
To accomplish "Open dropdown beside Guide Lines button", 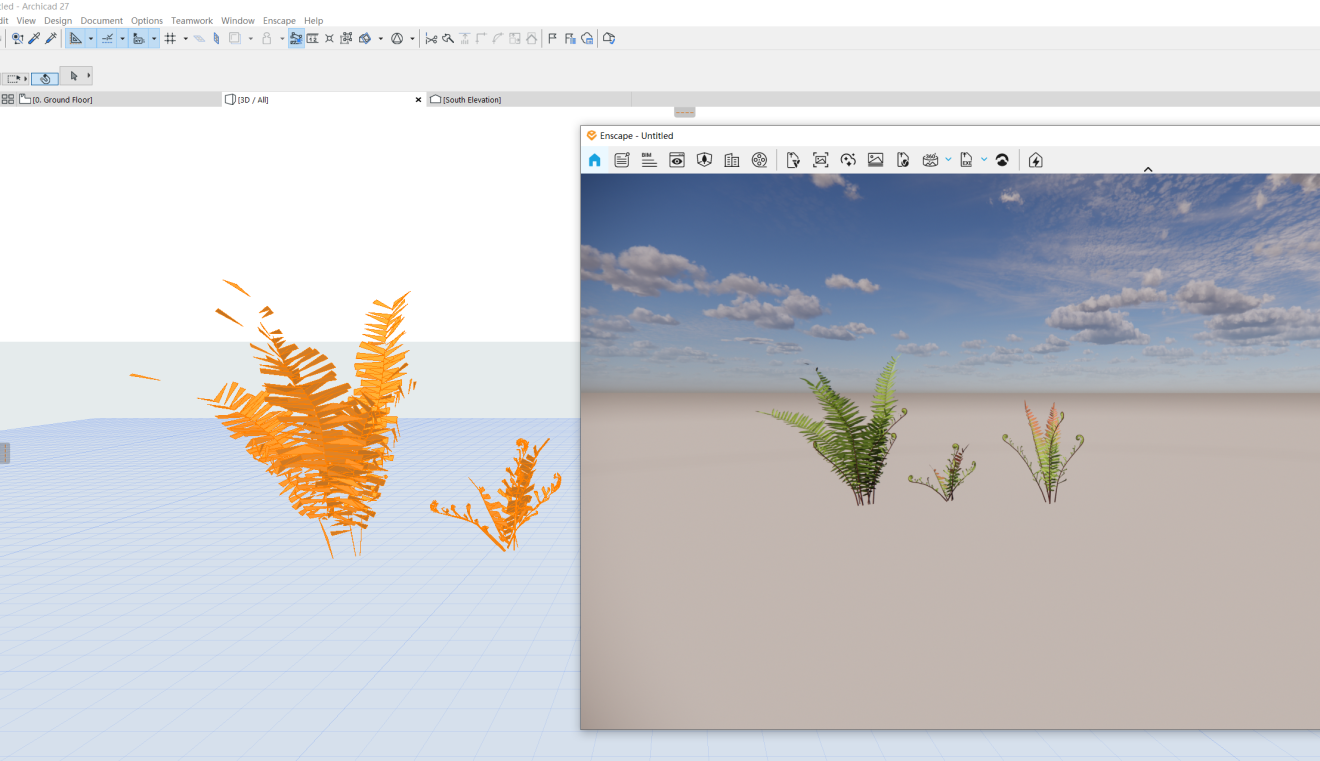I will (90, 38).
